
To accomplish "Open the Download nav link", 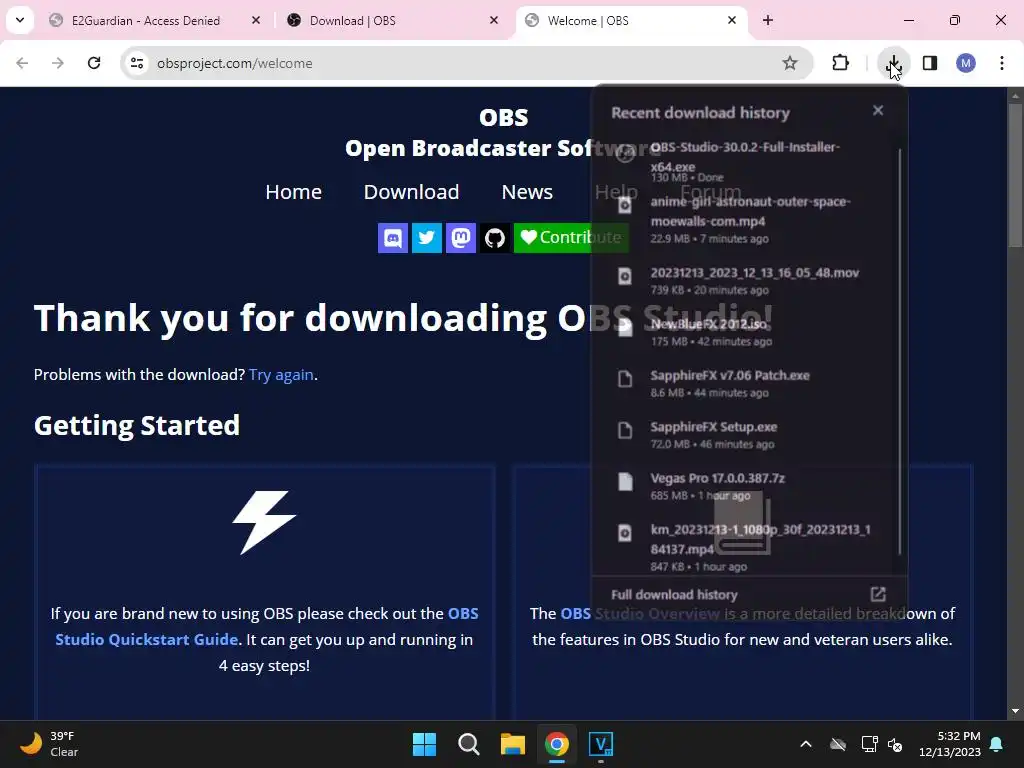I will click(x=411, y=192).
